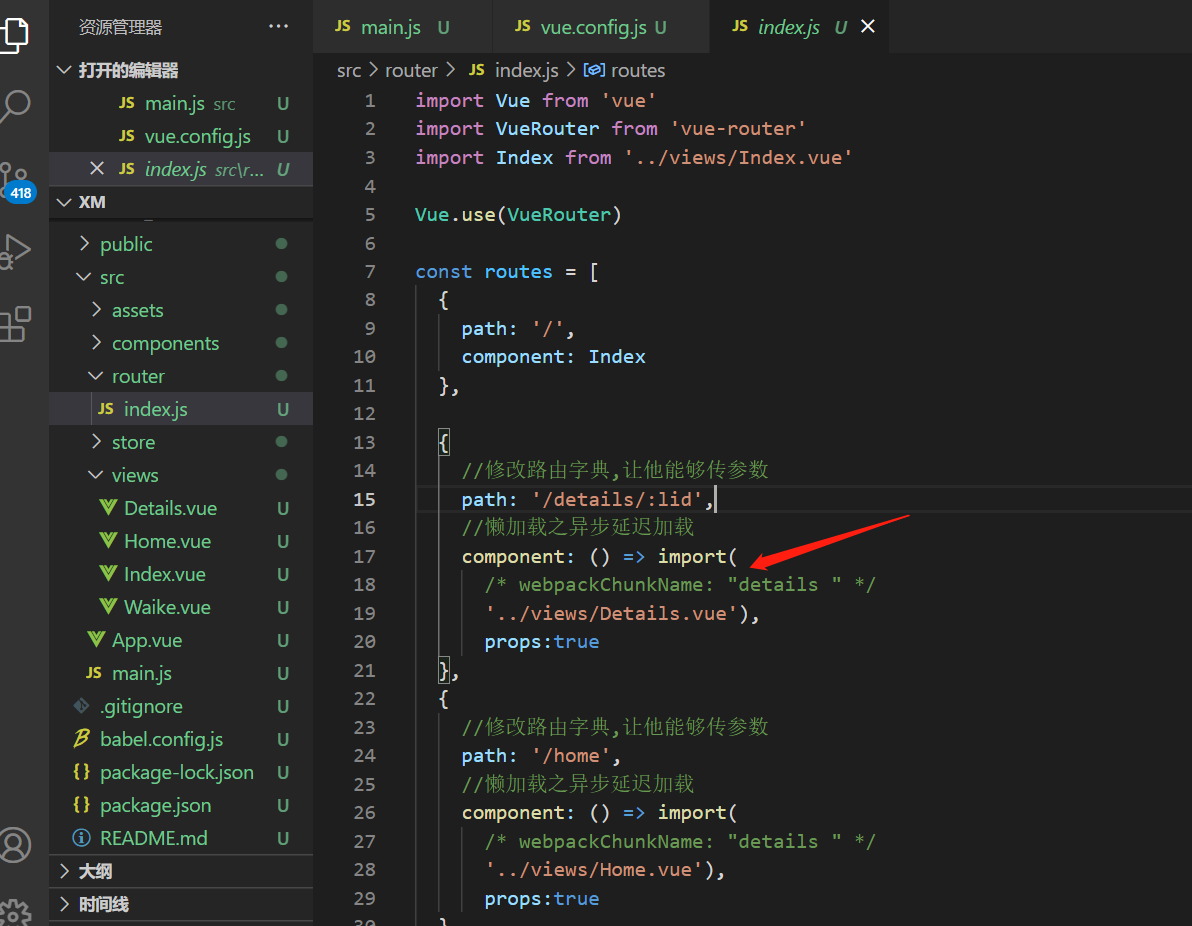Open README.md in explorer
The width and height of the screenshot is (1192, 926).
180,838
